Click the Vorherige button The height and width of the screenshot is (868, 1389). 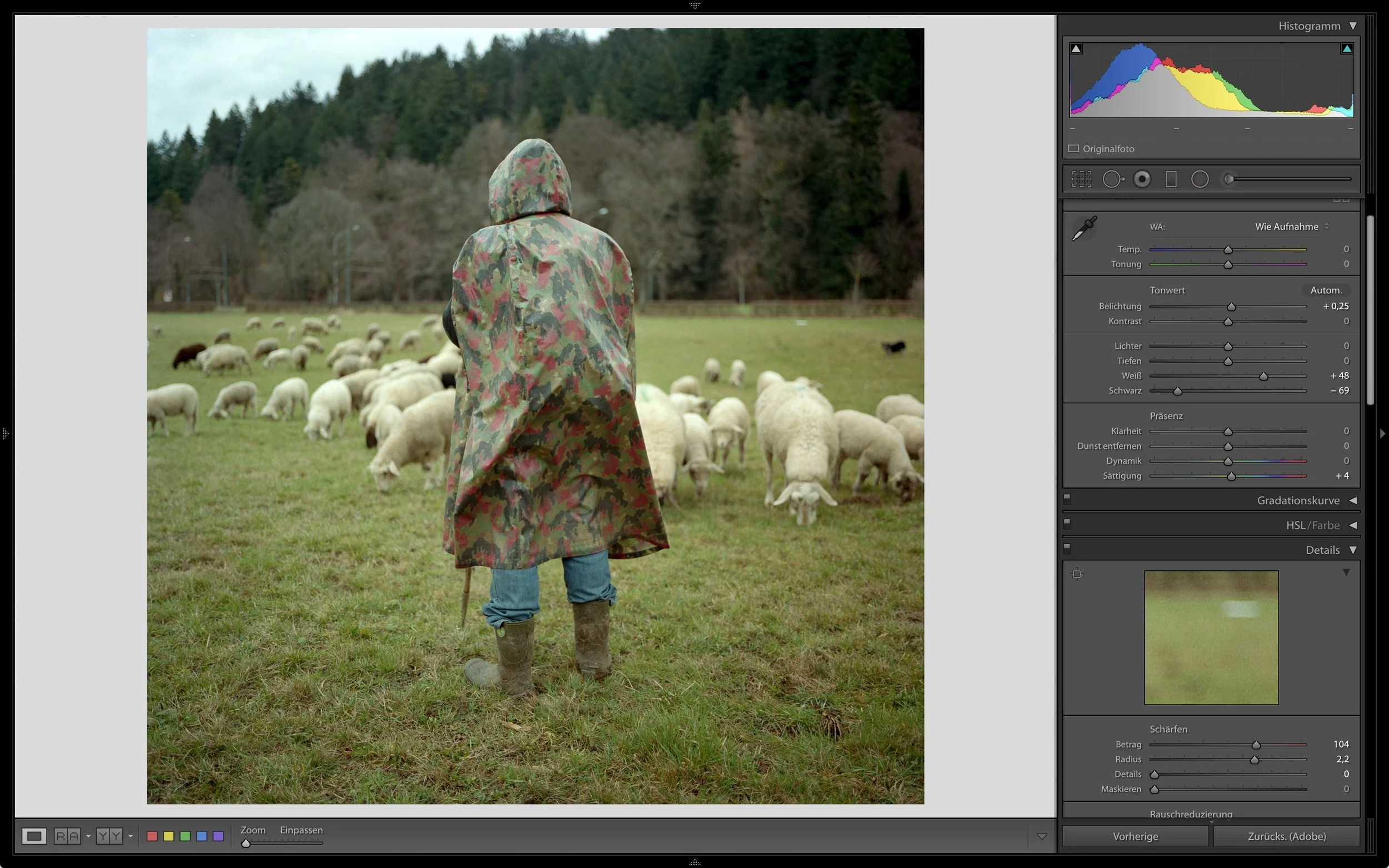(1135, 836)
